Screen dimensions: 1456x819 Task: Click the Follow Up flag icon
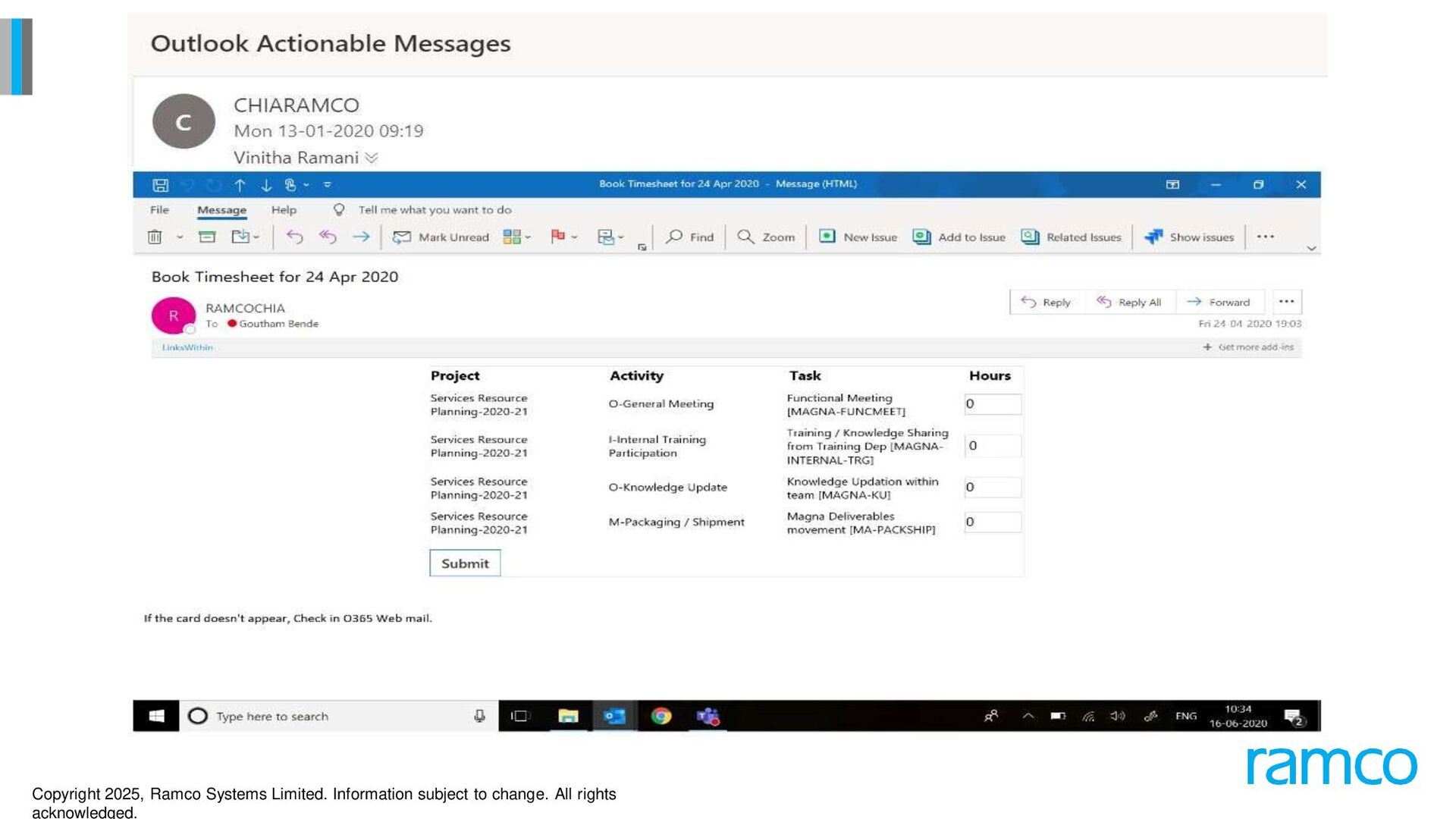(x=558, y=237)
